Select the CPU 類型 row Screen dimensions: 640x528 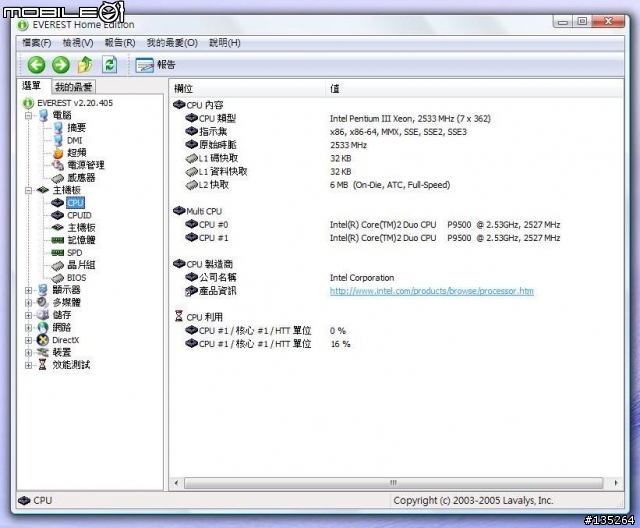pyautogui.click(x=217, y=118)
